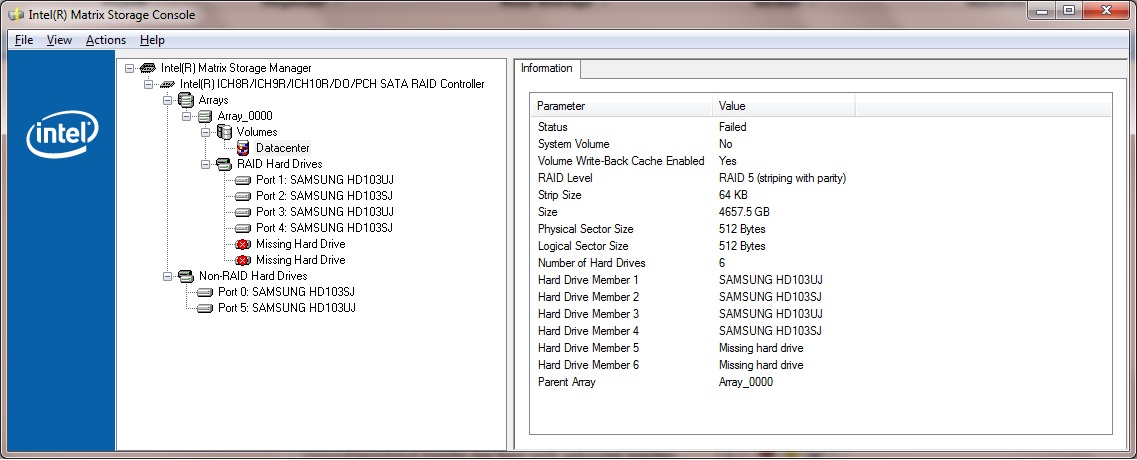Click the SATA RAID Controller icon

167,84
